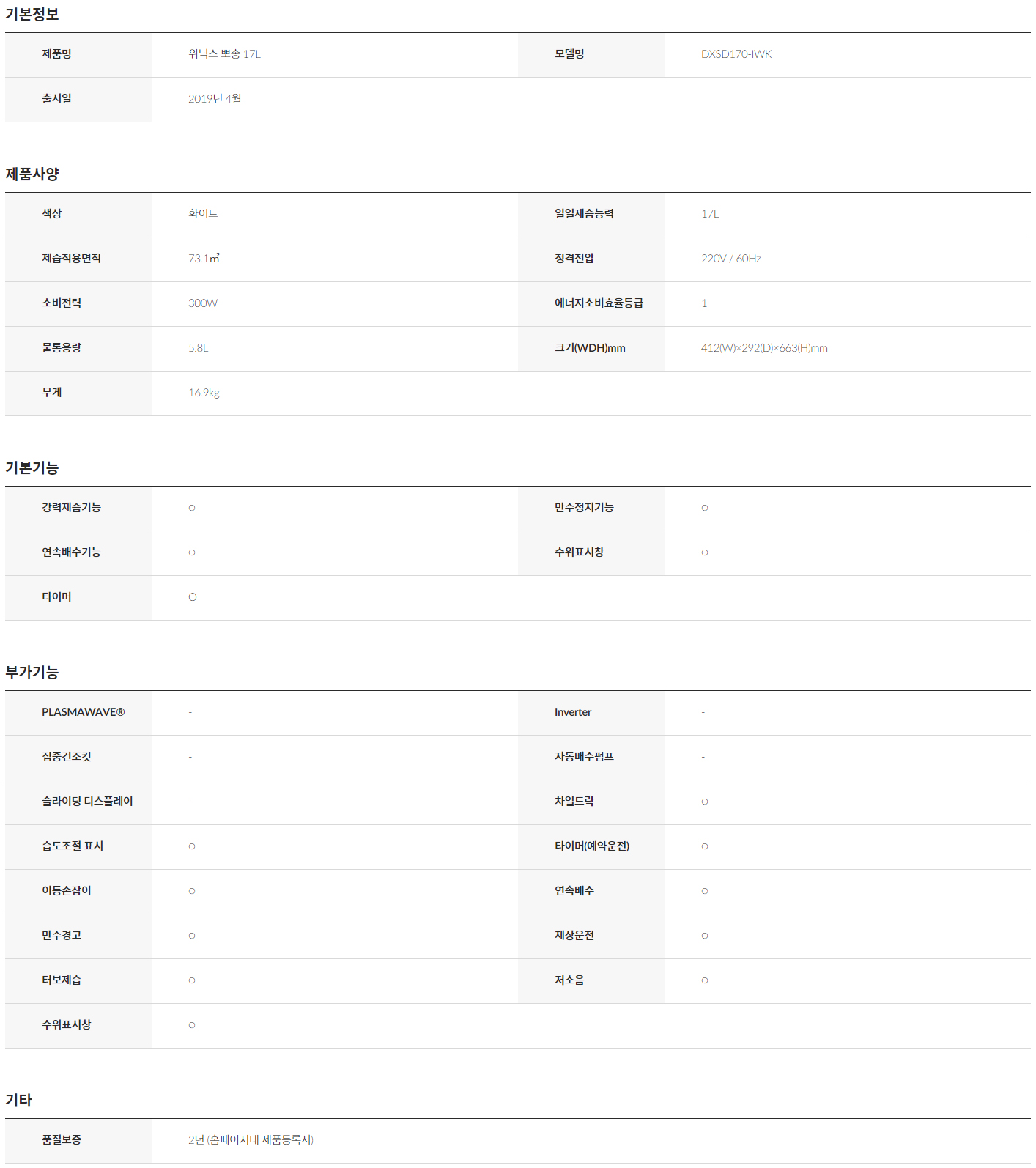This screenshot has height=1168, width=1036.
Task: Select the color value 화이트
Action: coord(203,214)
